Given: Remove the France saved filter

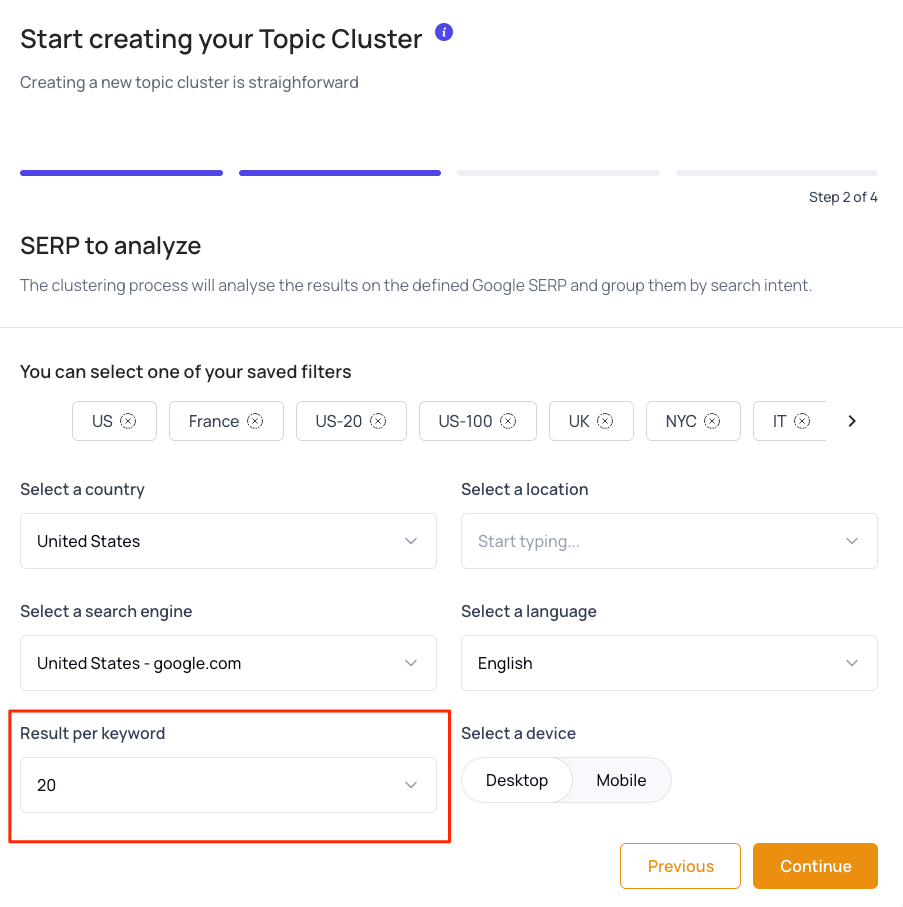Looking at the screenshot, I should [255, 421].
